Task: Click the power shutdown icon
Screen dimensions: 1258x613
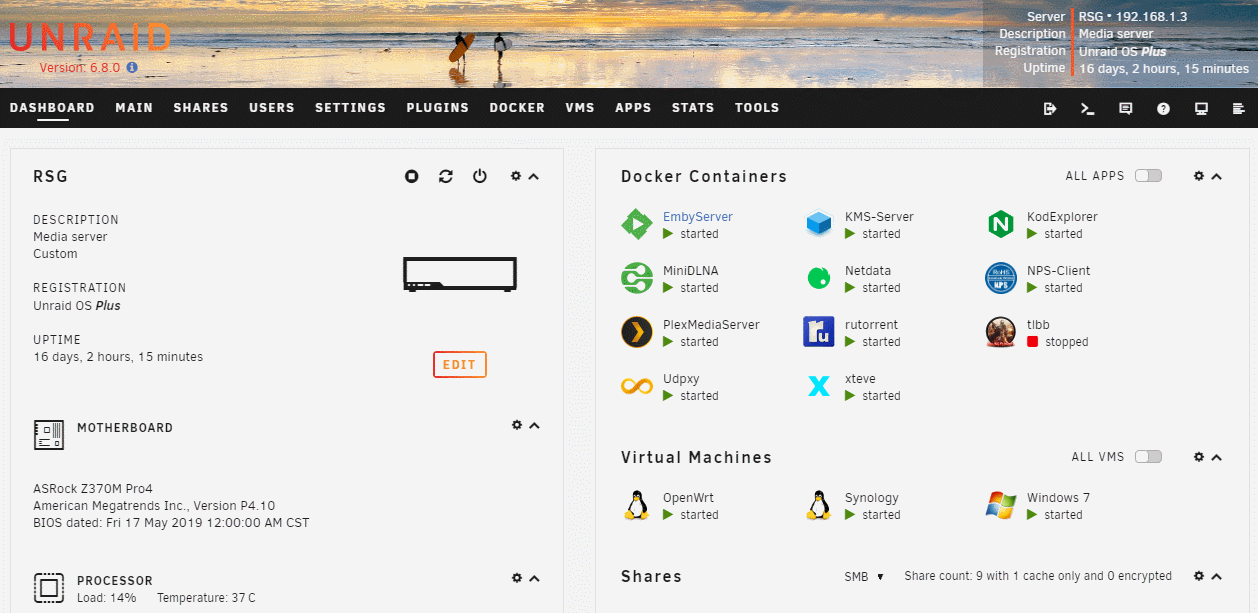Action: tap(480, 176)
